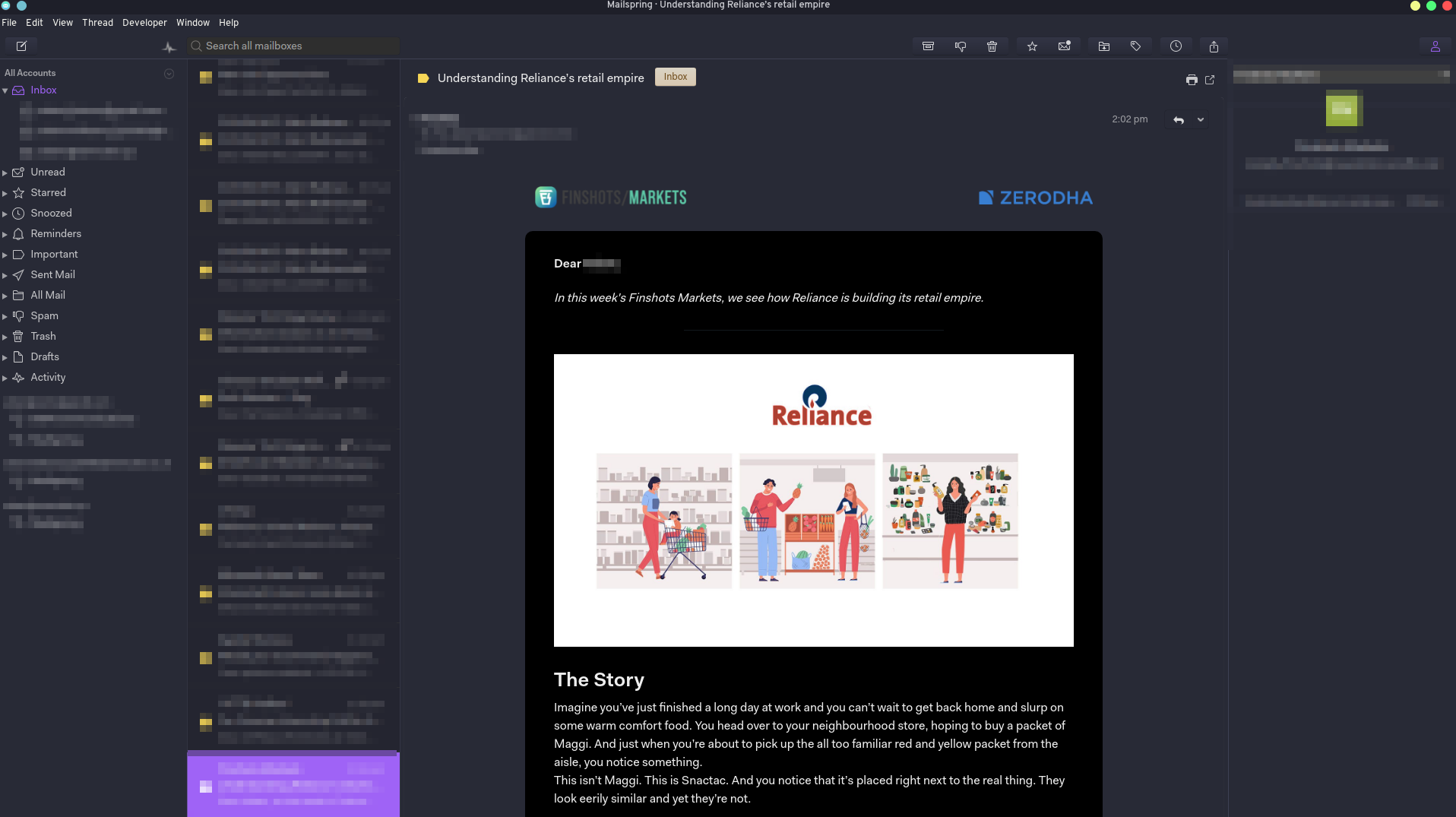Viewport: 1456px width, 817px height.
Task: Collapse the Inbox tree in the sidebar
Action: pos(5,90)
